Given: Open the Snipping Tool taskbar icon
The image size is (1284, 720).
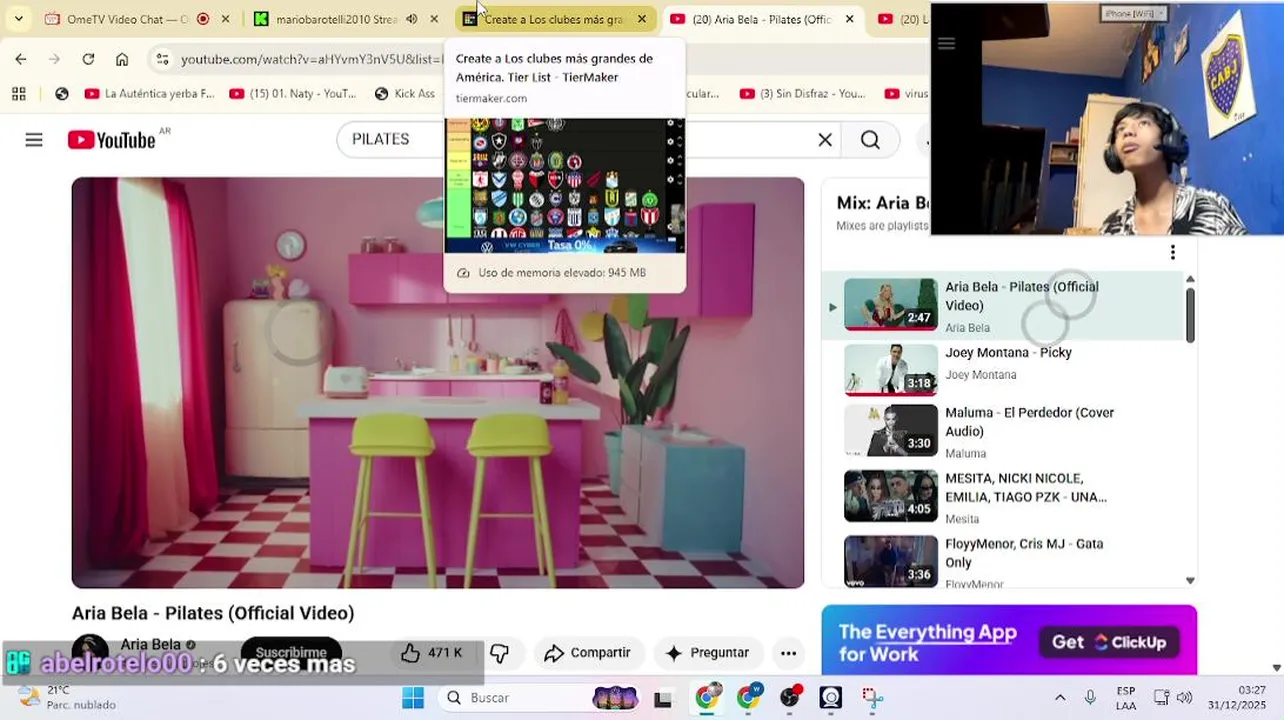Looking at the screenshot, I should 872,698.
